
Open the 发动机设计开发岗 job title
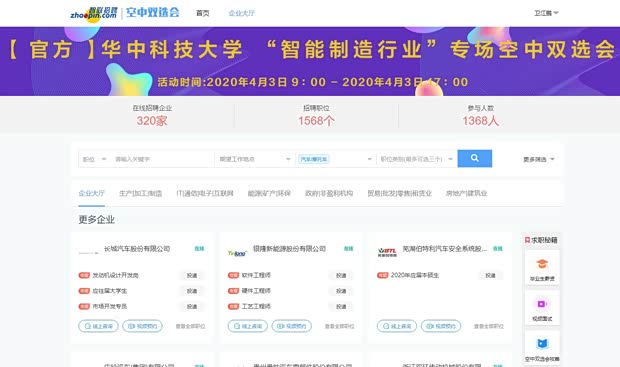click(x=115, y=275)
